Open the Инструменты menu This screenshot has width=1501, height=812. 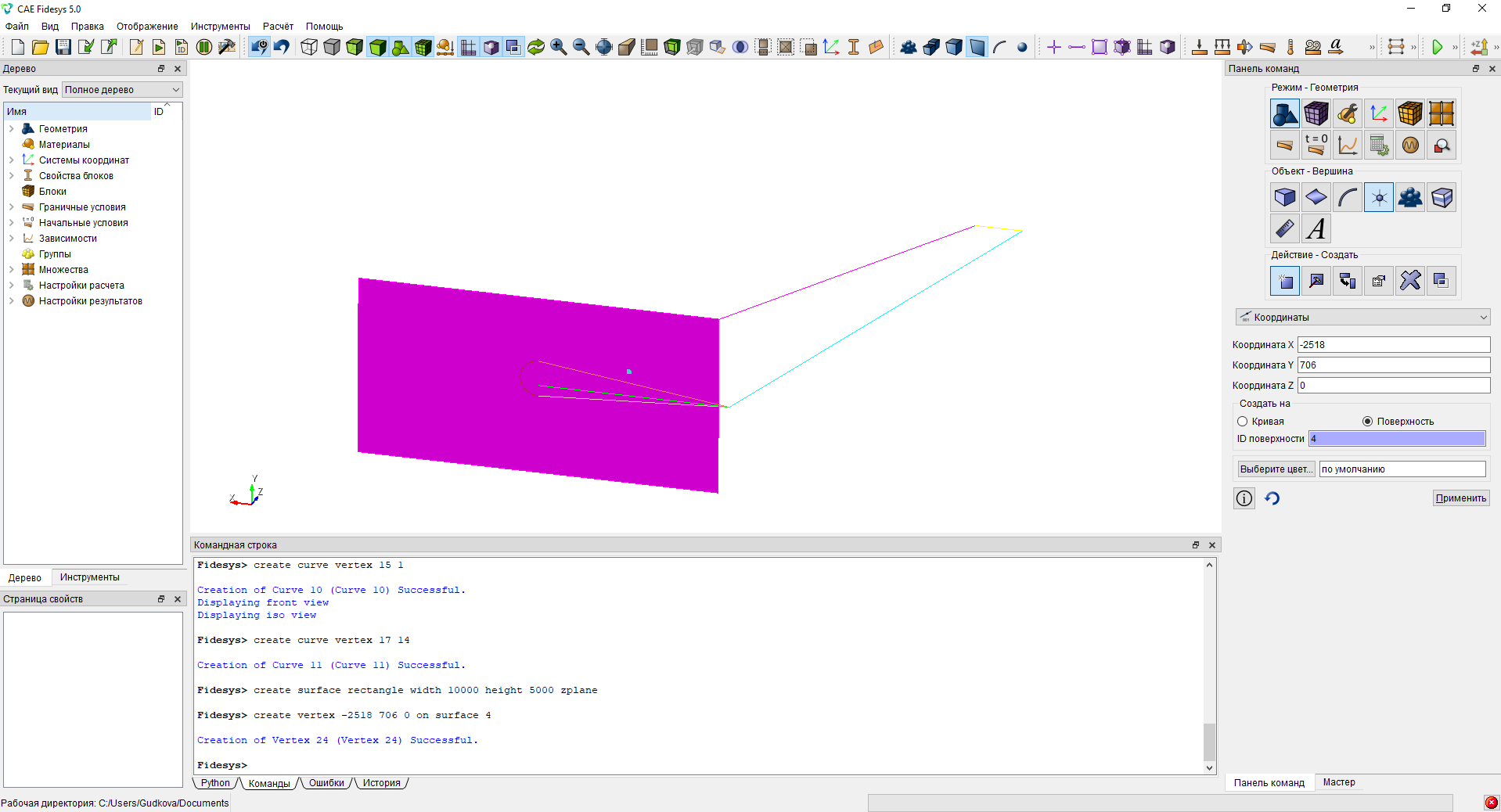221,27
